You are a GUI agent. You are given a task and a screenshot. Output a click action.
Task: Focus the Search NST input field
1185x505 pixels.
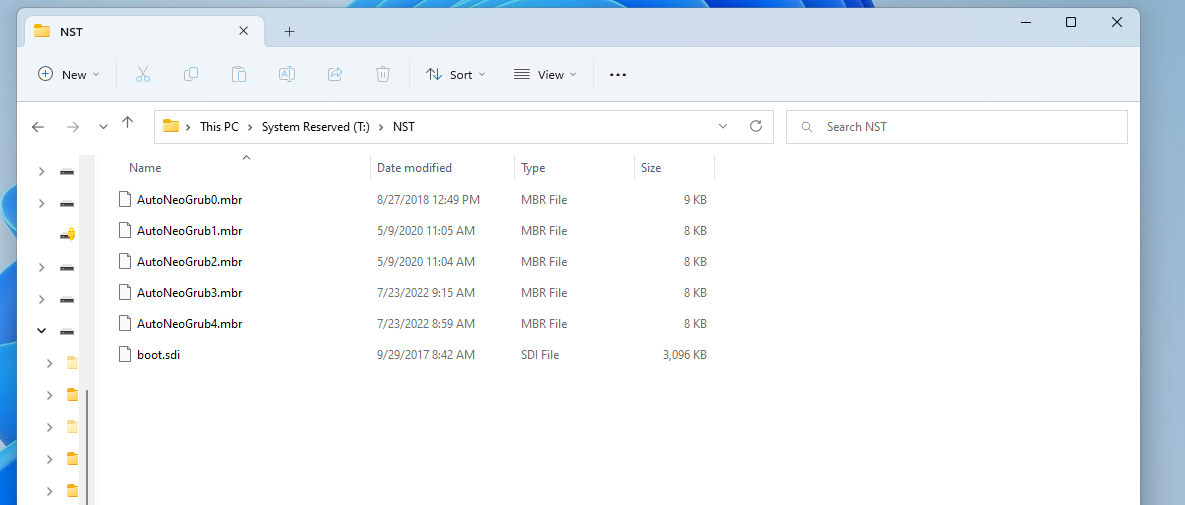click(x=957, y=127)
